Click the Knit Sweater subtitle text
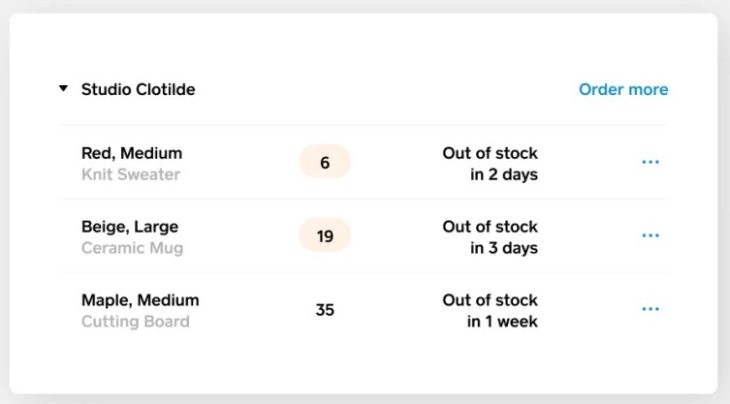This screenshot has height=404, width=730. click(130, 175)
